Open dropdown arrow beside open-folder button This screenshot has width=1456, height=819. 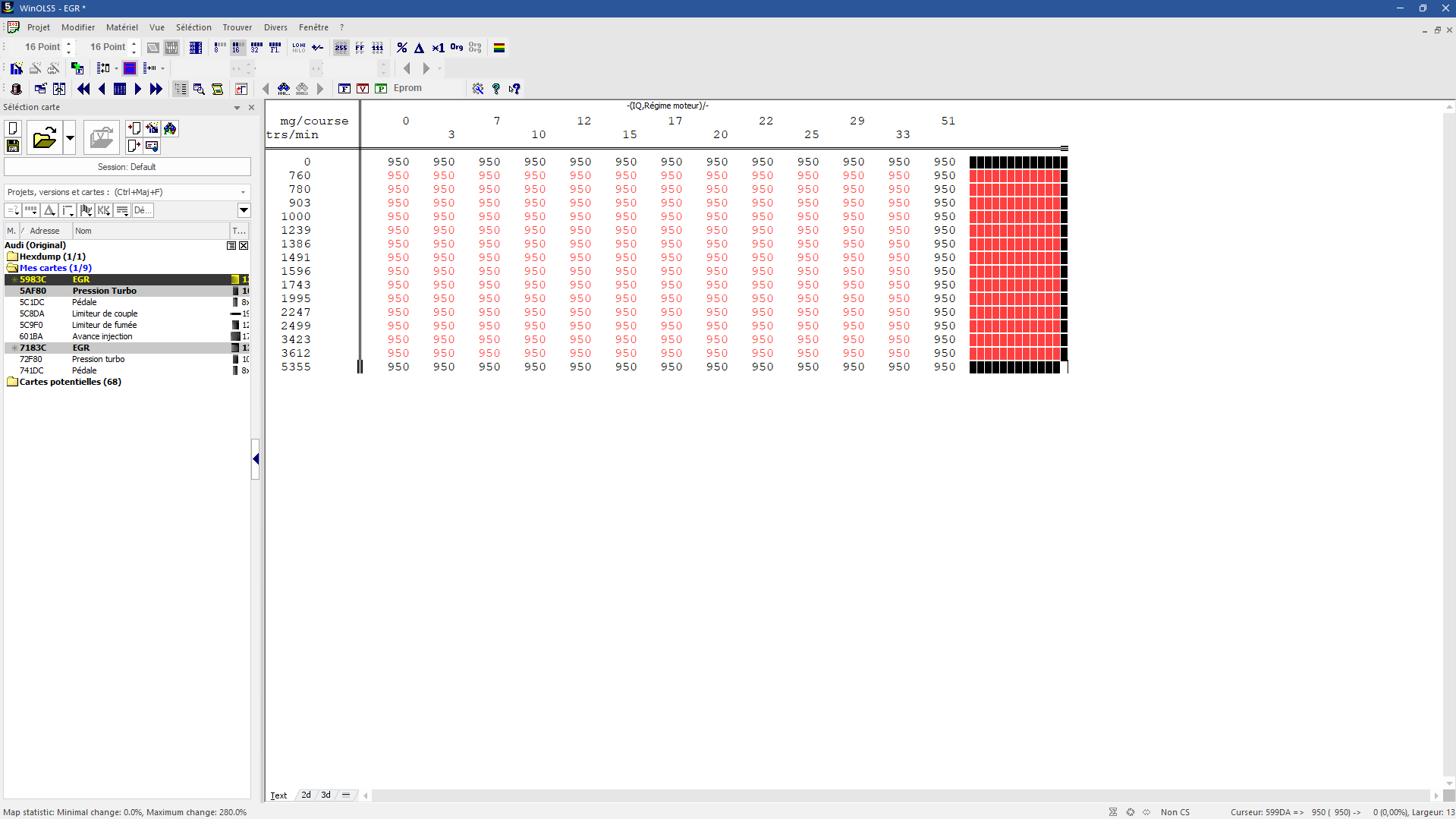pos(70,137)
